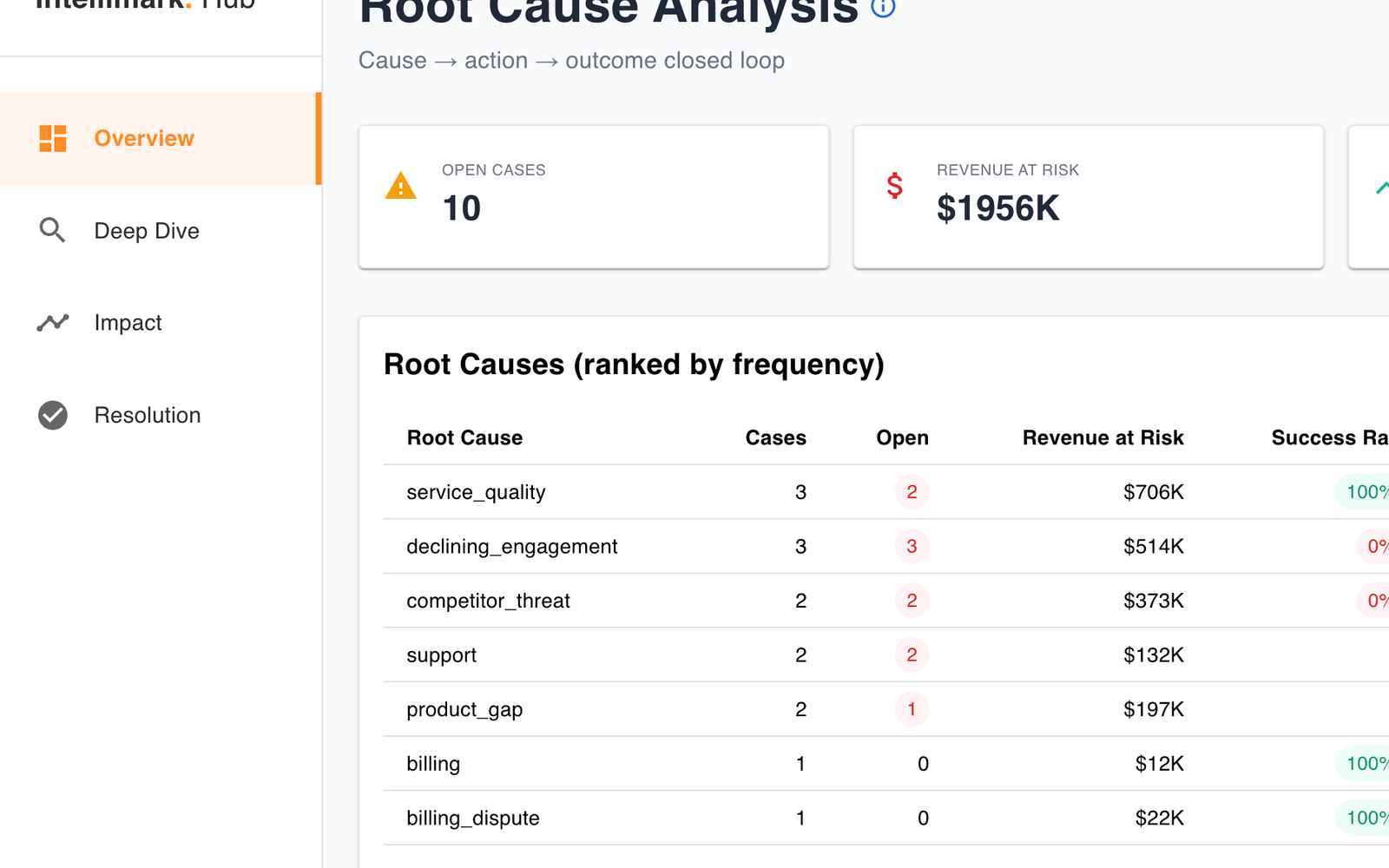Sort by the Cases column header
The image size is (1389, 868).
click(775, 437)
